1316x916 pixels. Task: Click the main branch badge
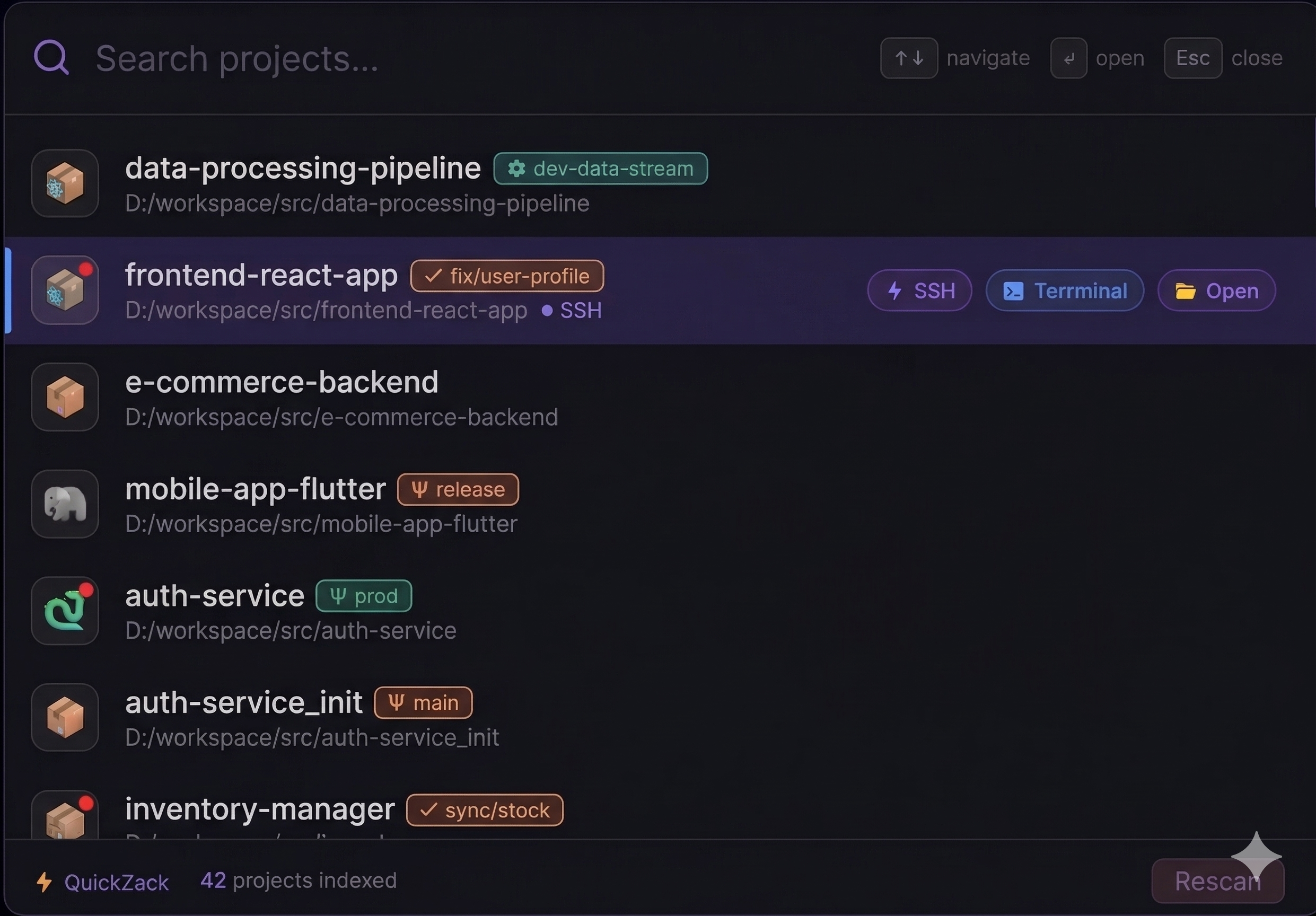tap(424, 703)
